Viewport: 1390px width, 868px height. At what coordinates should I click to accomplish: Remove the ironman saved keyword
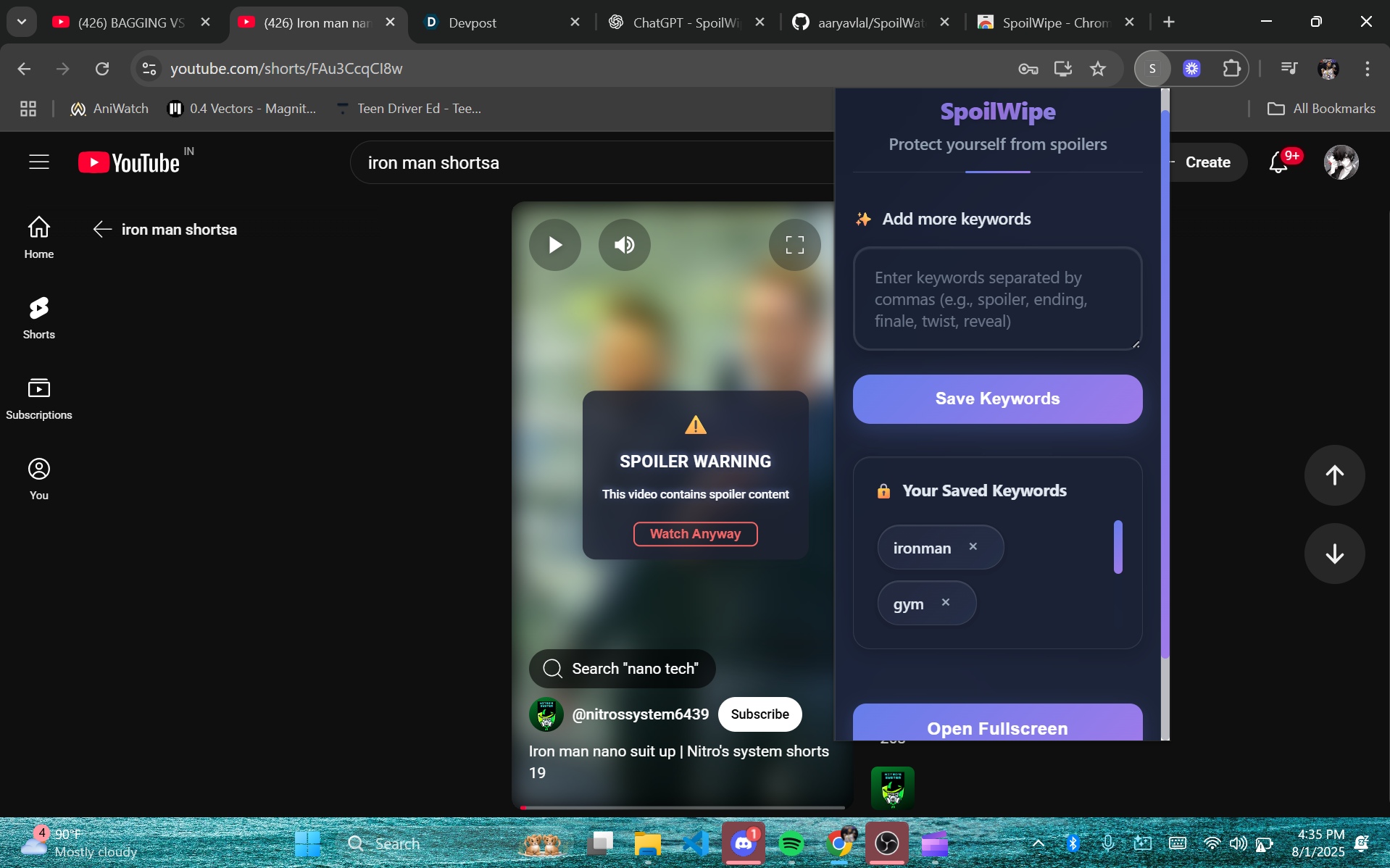pyautogui.click(x=973, y=547)
